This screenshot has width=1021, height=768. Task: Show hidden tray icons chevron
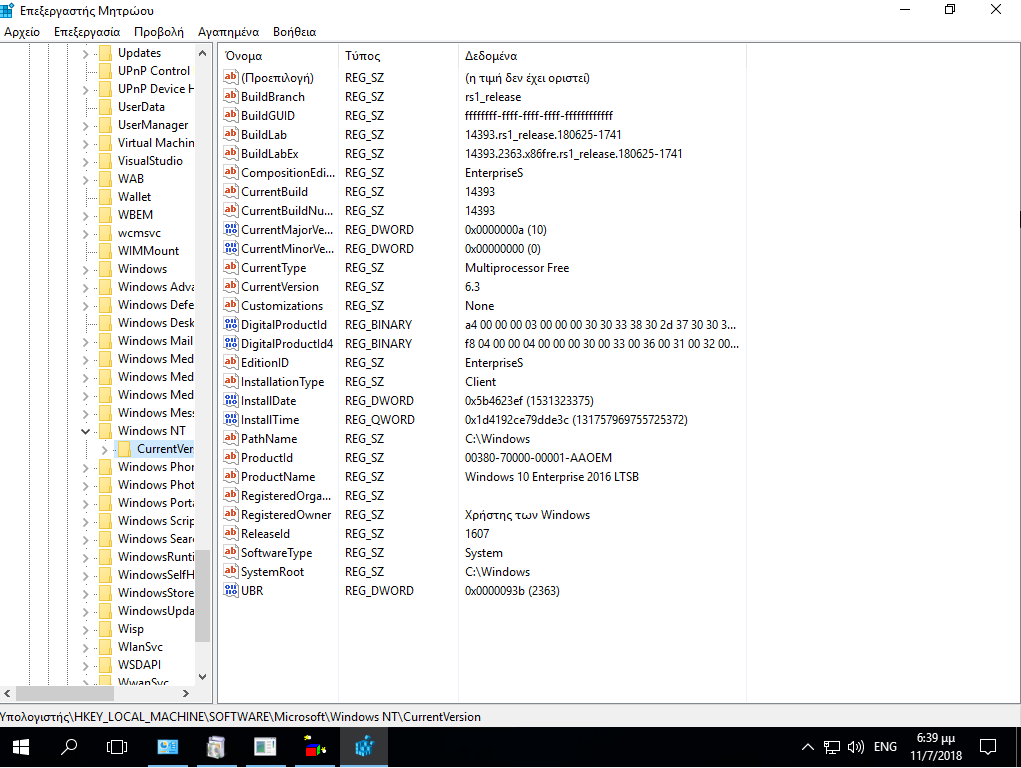click(x=807, y=747)
